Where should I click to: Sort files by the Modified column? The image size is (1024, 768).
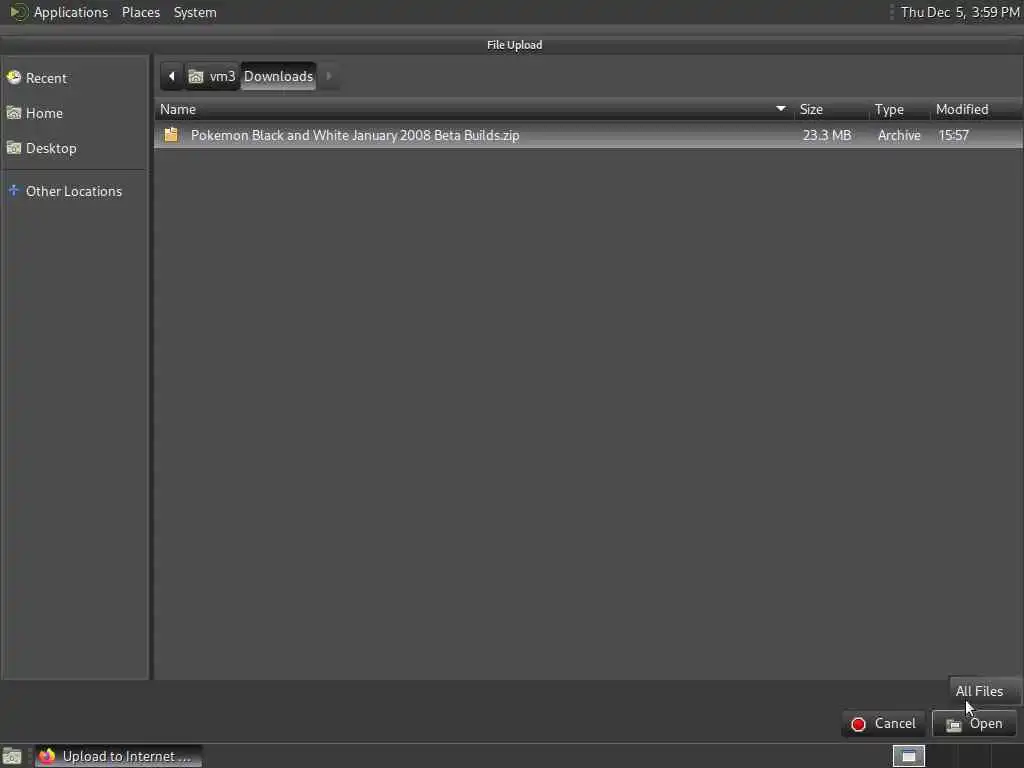[976, 109]
